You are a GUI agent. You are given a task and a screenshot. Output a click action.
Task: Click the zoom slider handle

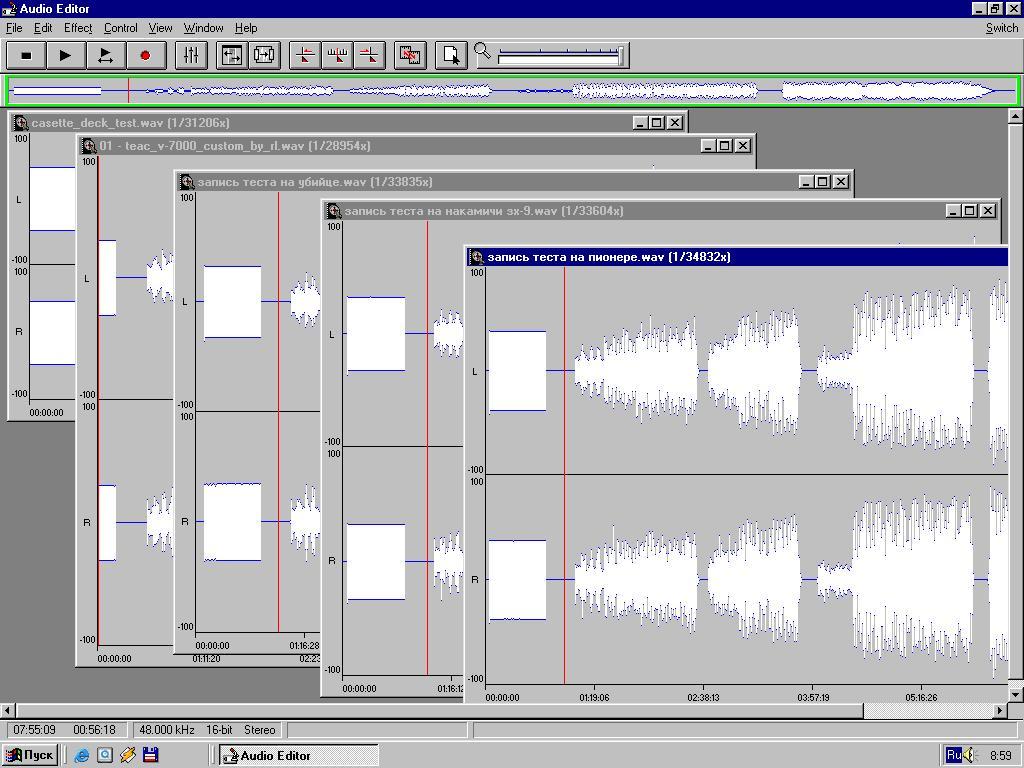pyautogui.click(x=621, y=55)
